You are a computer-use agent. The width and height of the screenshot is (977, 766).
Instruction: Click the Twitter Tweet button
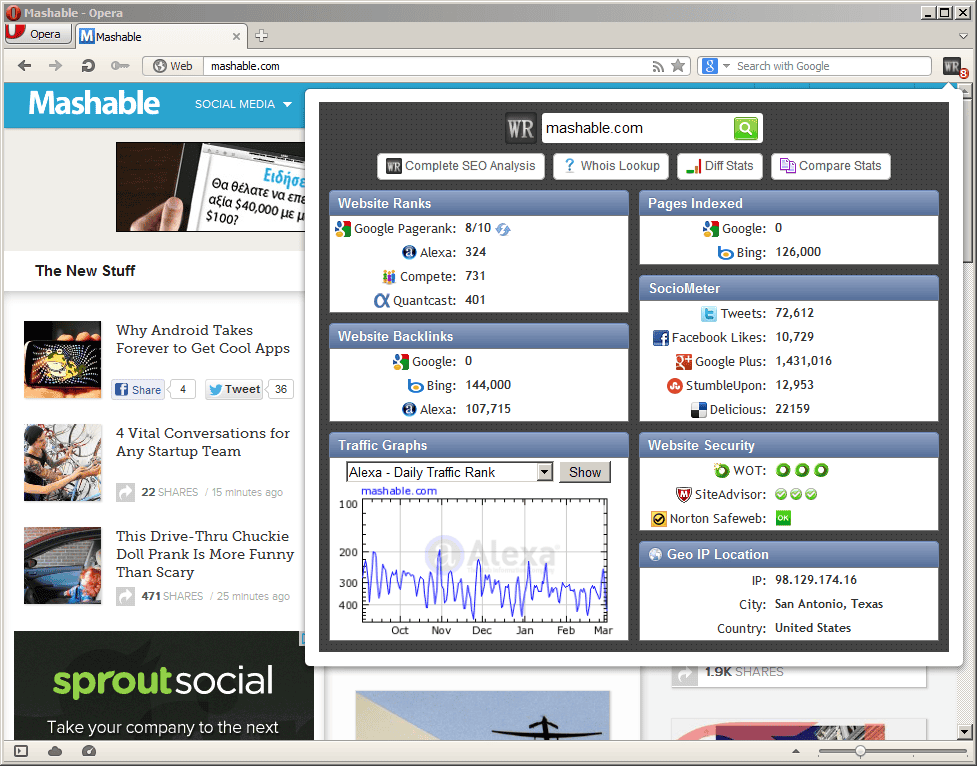click(234, 390)
